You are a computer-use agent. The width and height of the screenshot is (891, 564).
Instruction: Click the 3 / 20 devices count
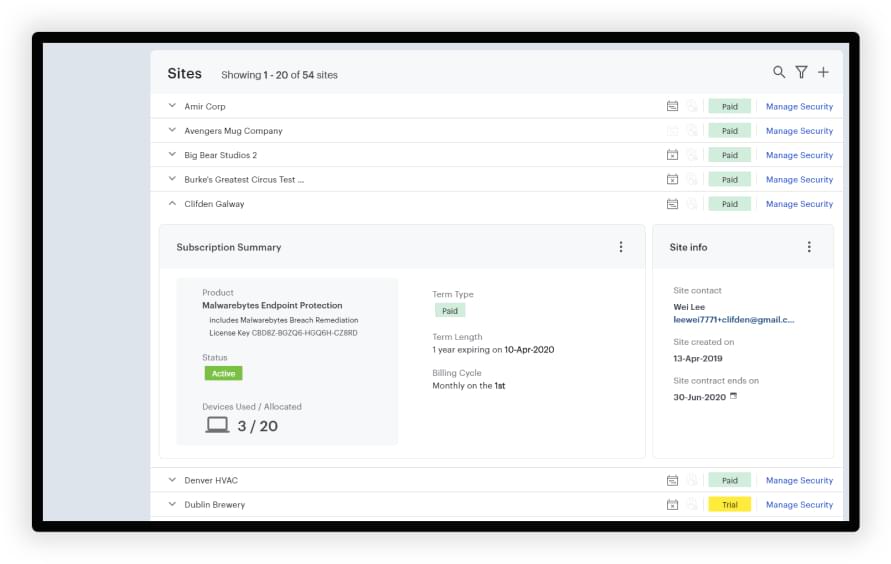click(x=257, y=426)
